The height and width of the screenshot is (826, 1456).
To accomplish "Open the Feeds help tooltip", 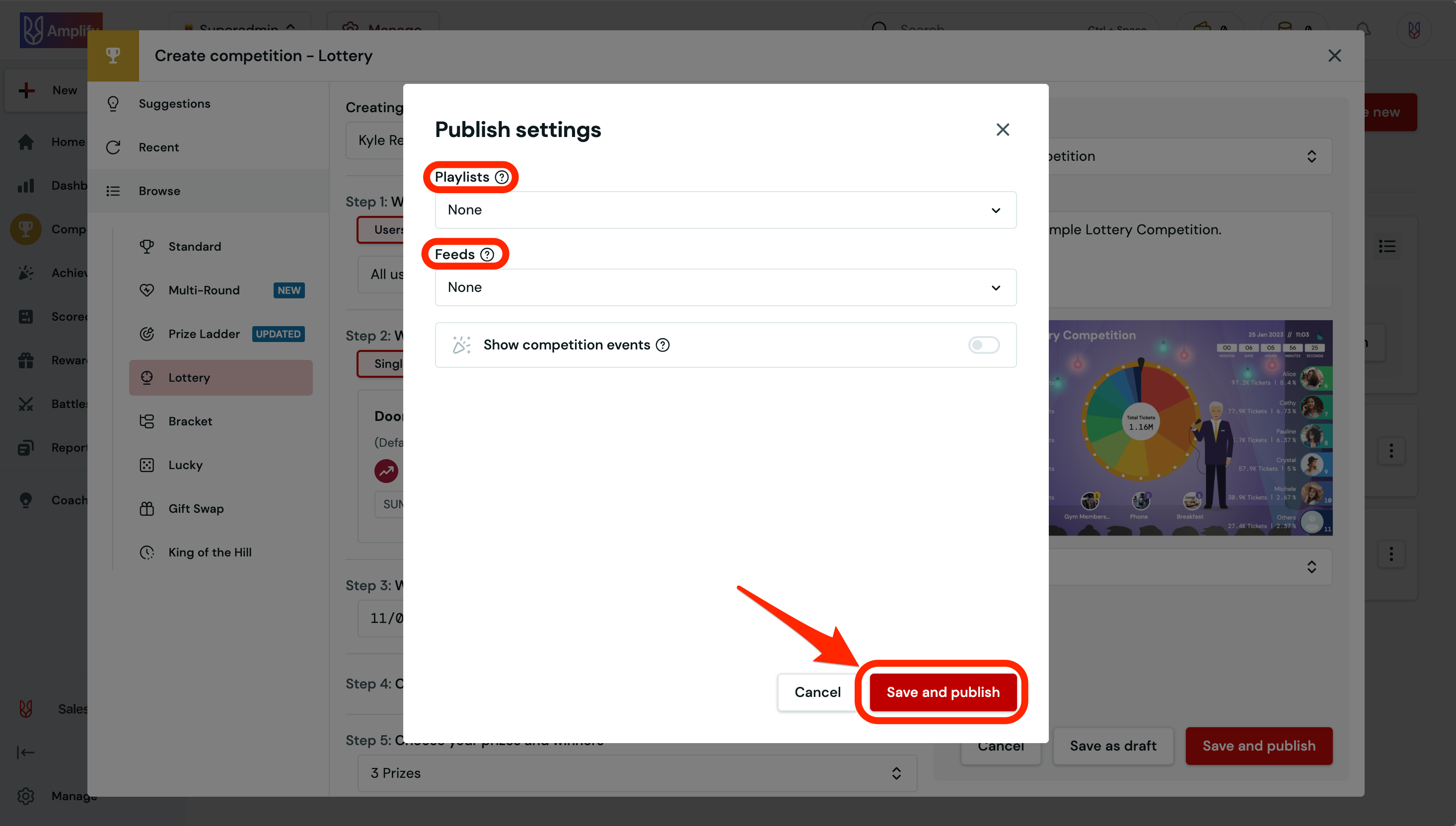I will coord(488,254).
